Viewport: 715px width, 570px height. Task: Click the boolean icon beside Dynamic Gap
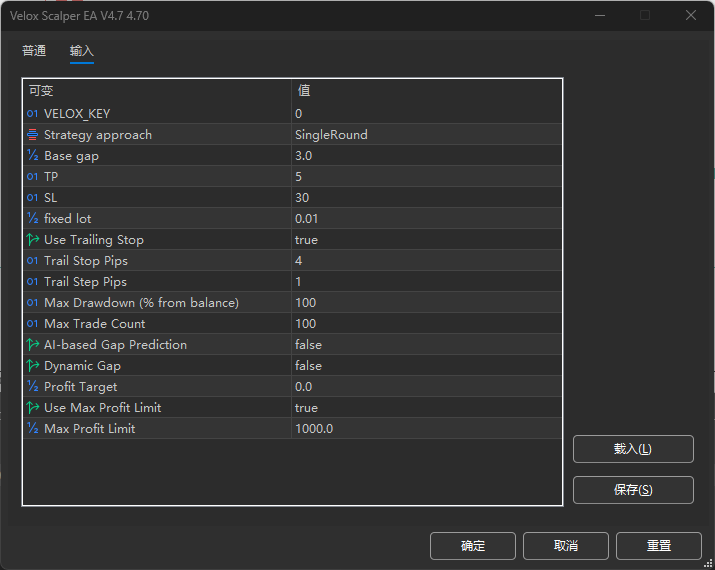click(33, 366)
